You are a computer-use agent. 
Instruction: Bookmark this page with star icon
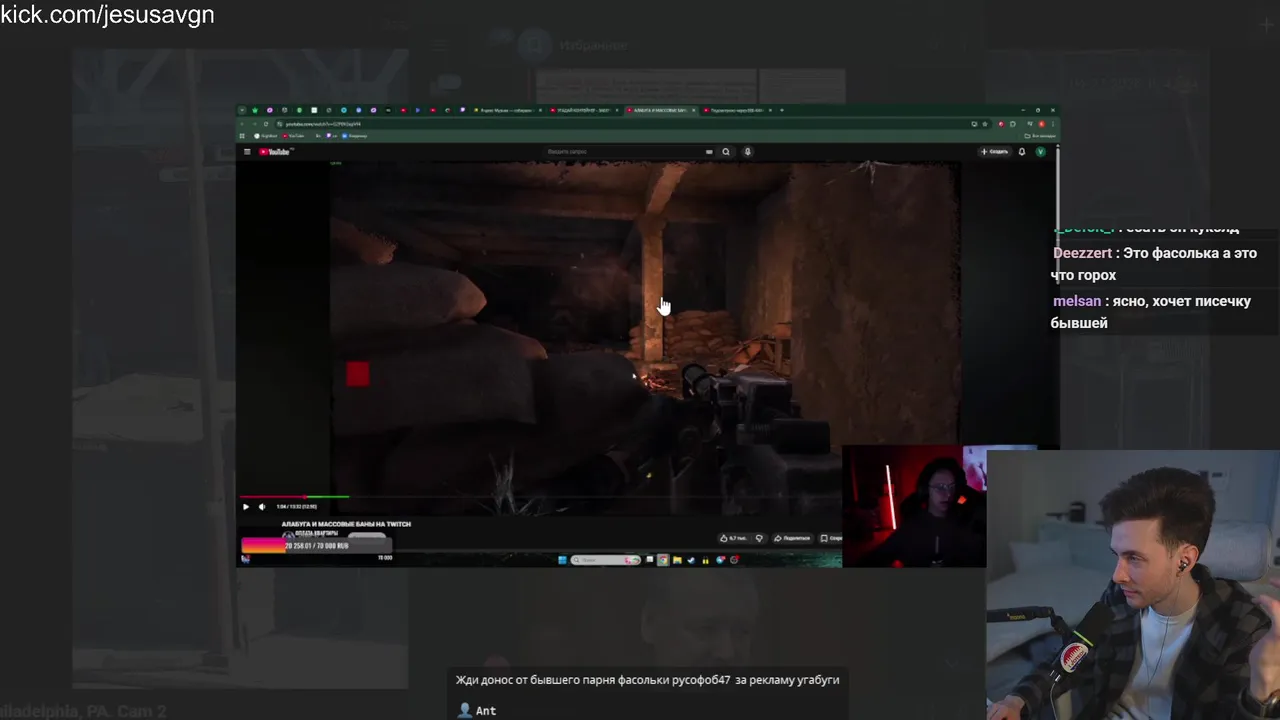coord(985,124)
